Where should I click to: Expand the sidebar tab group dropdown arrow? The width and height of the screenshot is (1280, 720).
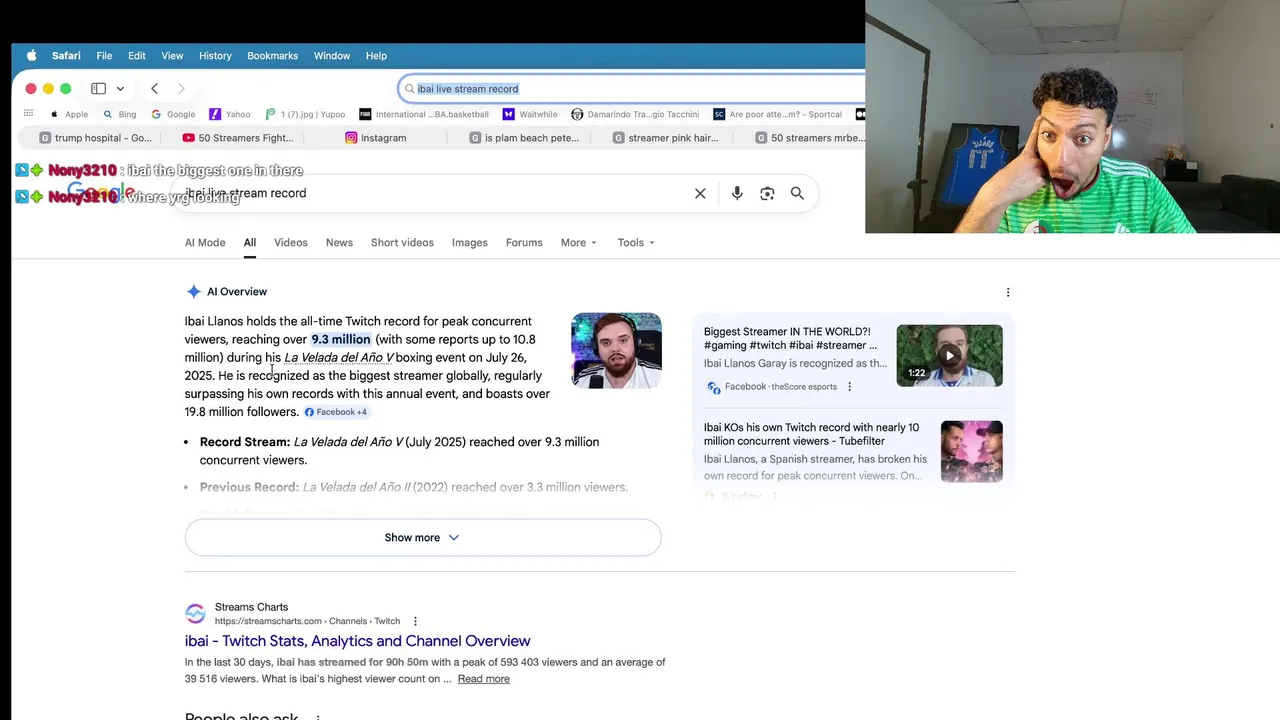click(x=120, y=89)
